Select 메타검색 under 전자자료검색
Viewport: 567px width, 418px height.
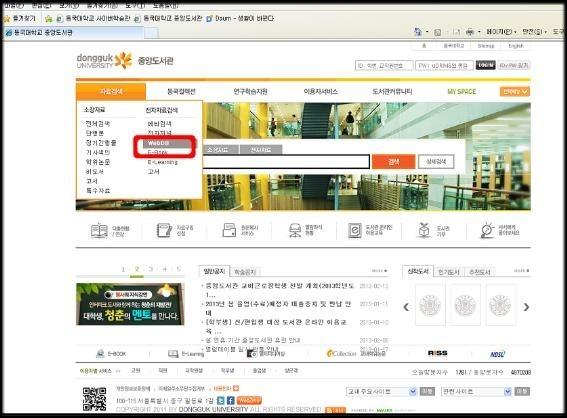click(159, 124)
